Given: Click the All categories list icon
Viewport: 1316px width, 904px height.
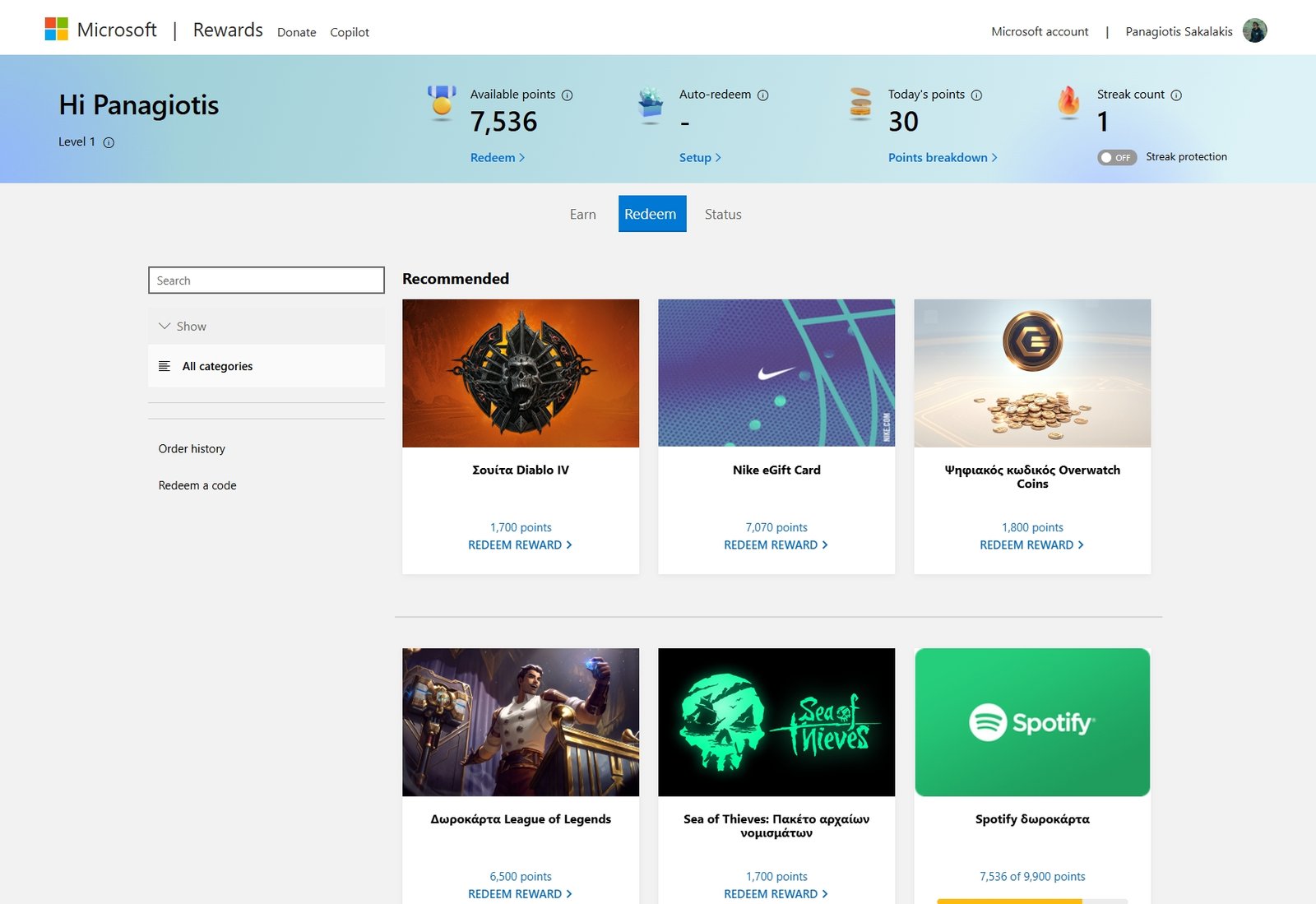Looking at the screenshot, I should 164,366.
